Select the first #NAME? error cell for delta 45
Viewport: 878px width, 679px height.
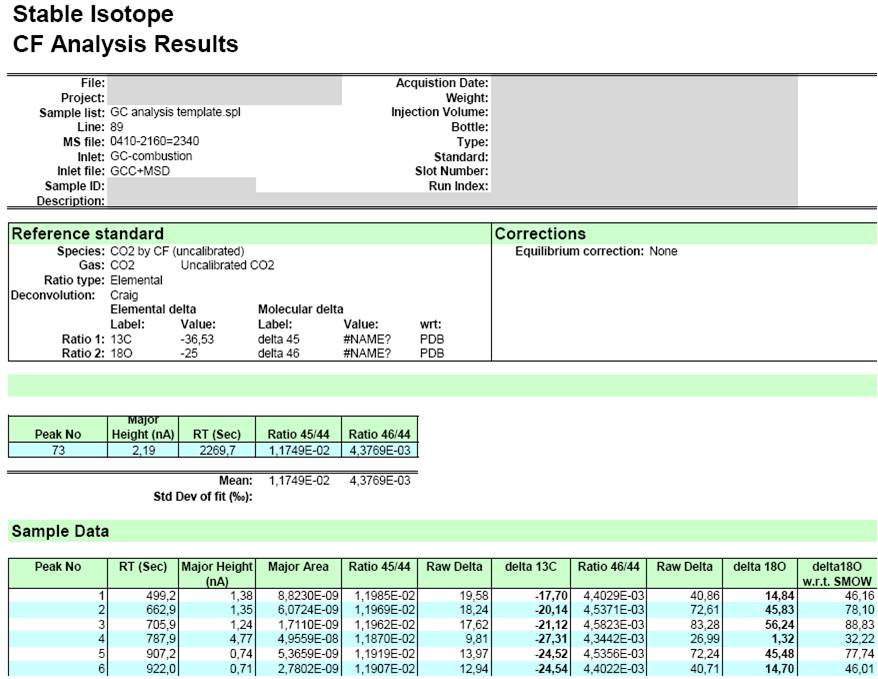(367, 339)
